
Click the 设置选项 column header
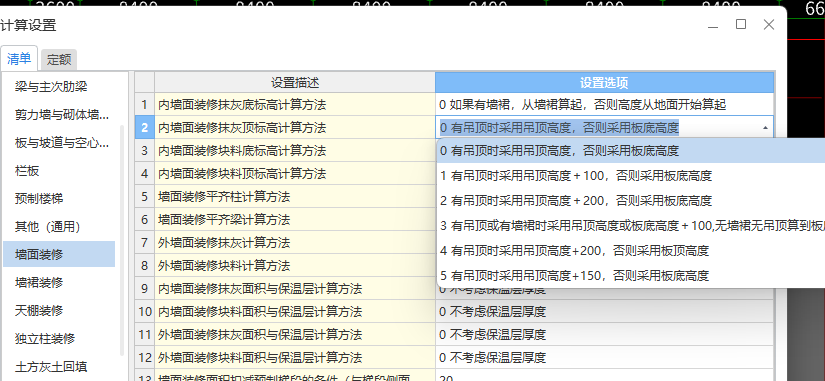(x=605, y=83)
